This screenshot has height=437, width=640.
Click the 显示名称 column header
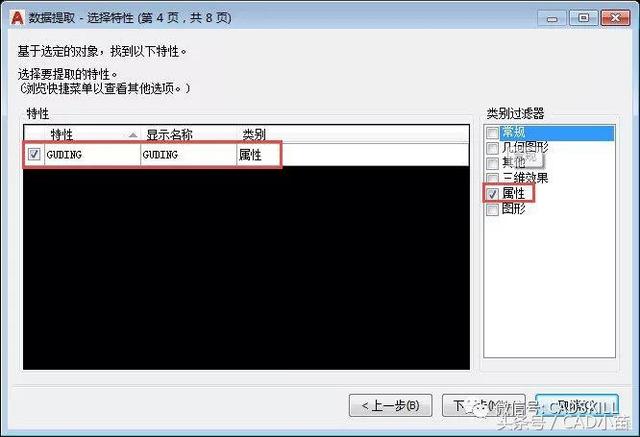coord(188,134)
